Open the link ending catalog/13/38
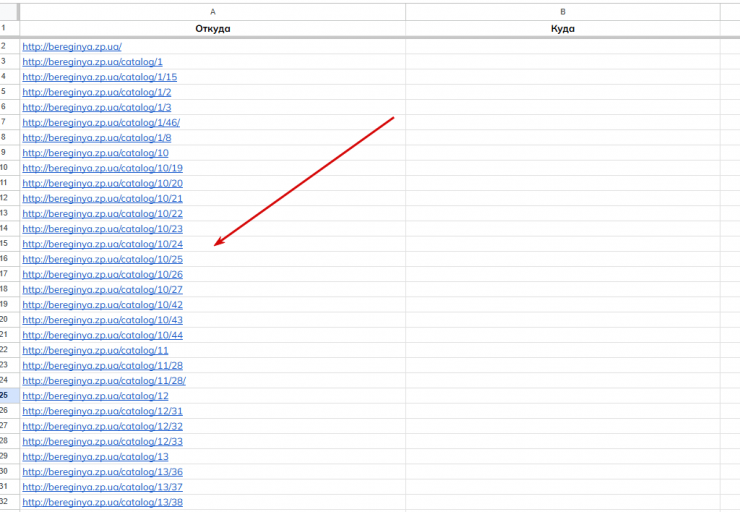 [x=102, y=502]
